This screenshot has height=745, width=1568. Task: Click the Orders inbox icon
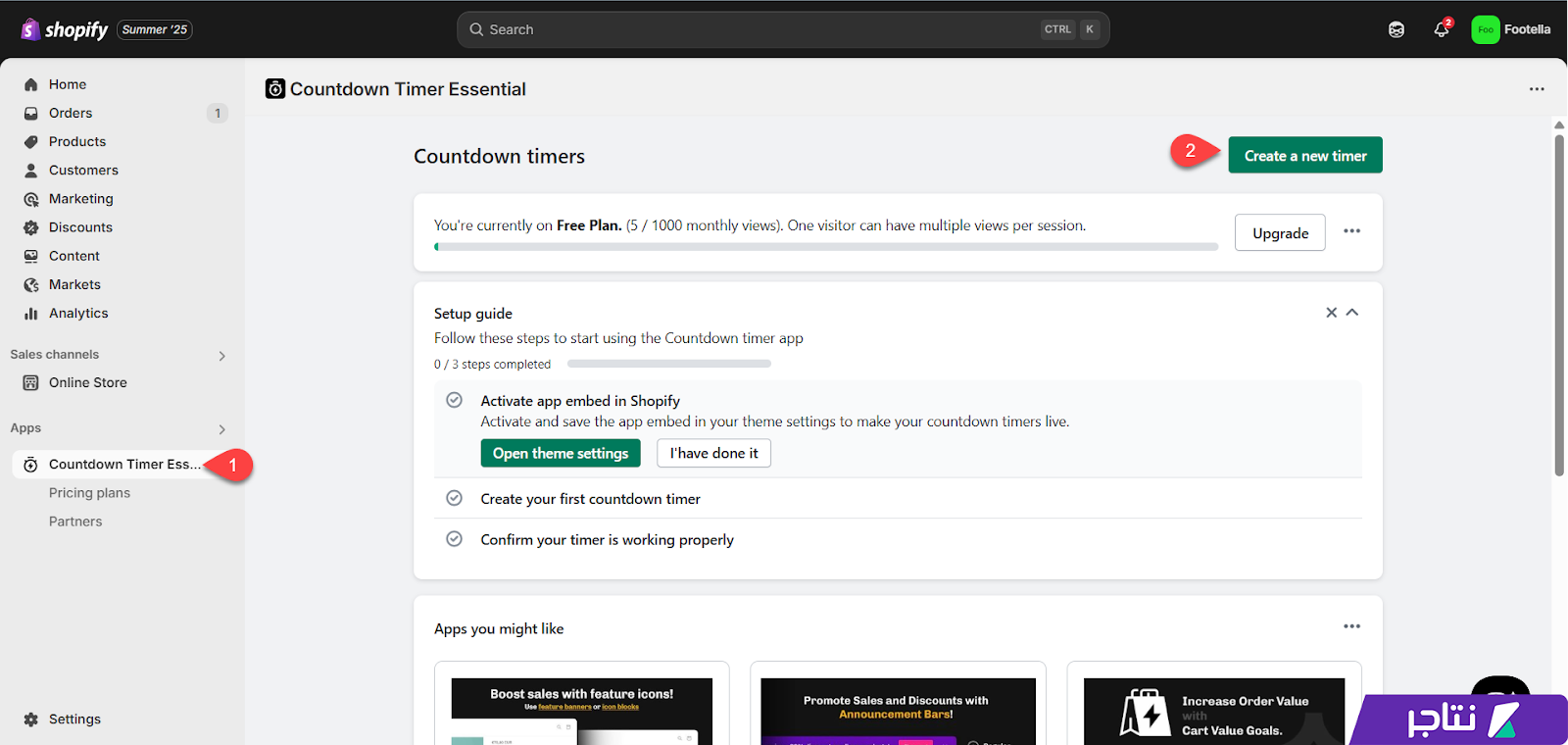point(31,113)
